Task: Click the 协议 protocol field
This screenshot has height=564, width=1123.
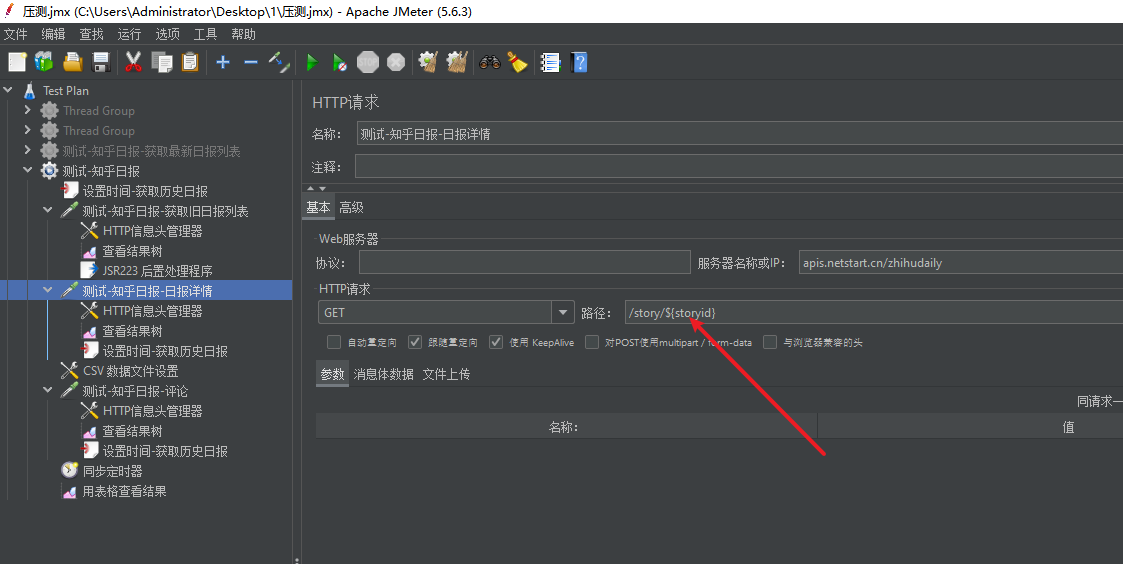Action: point(524,262)
